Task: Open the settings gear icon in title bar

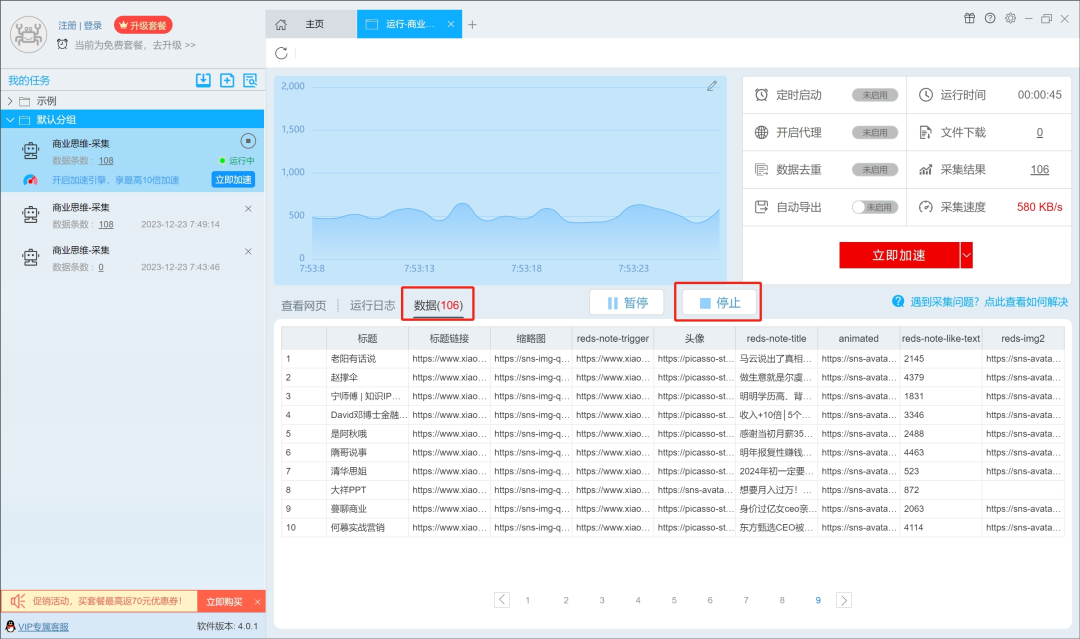Action: click(1010, 19)
